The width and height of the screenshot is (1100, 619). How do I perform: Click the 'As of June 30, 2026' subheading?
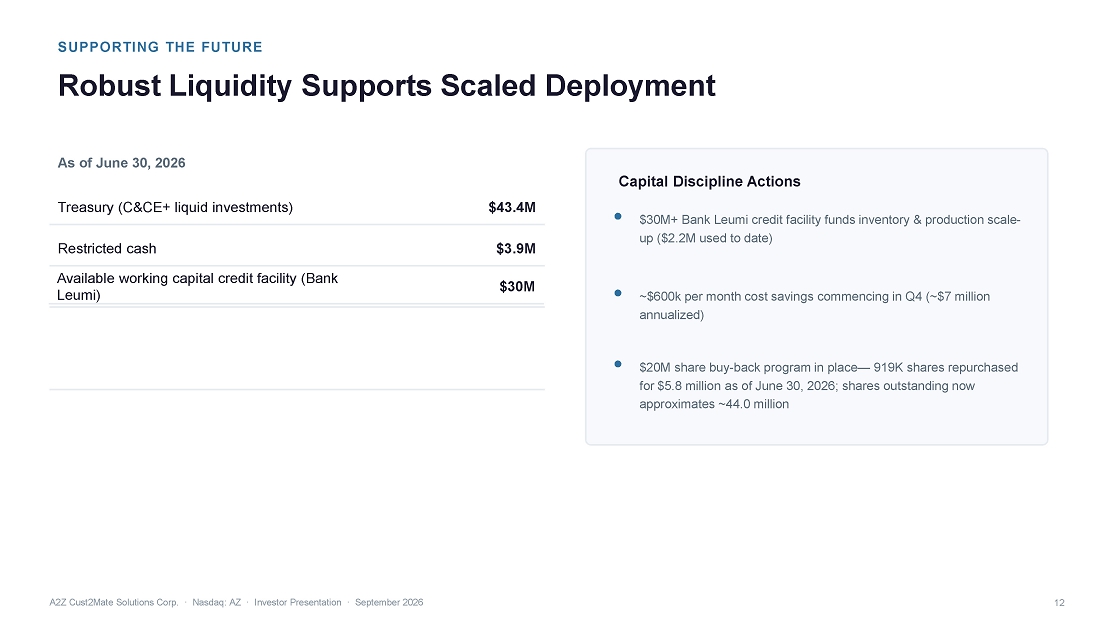[x=121, y=163]
